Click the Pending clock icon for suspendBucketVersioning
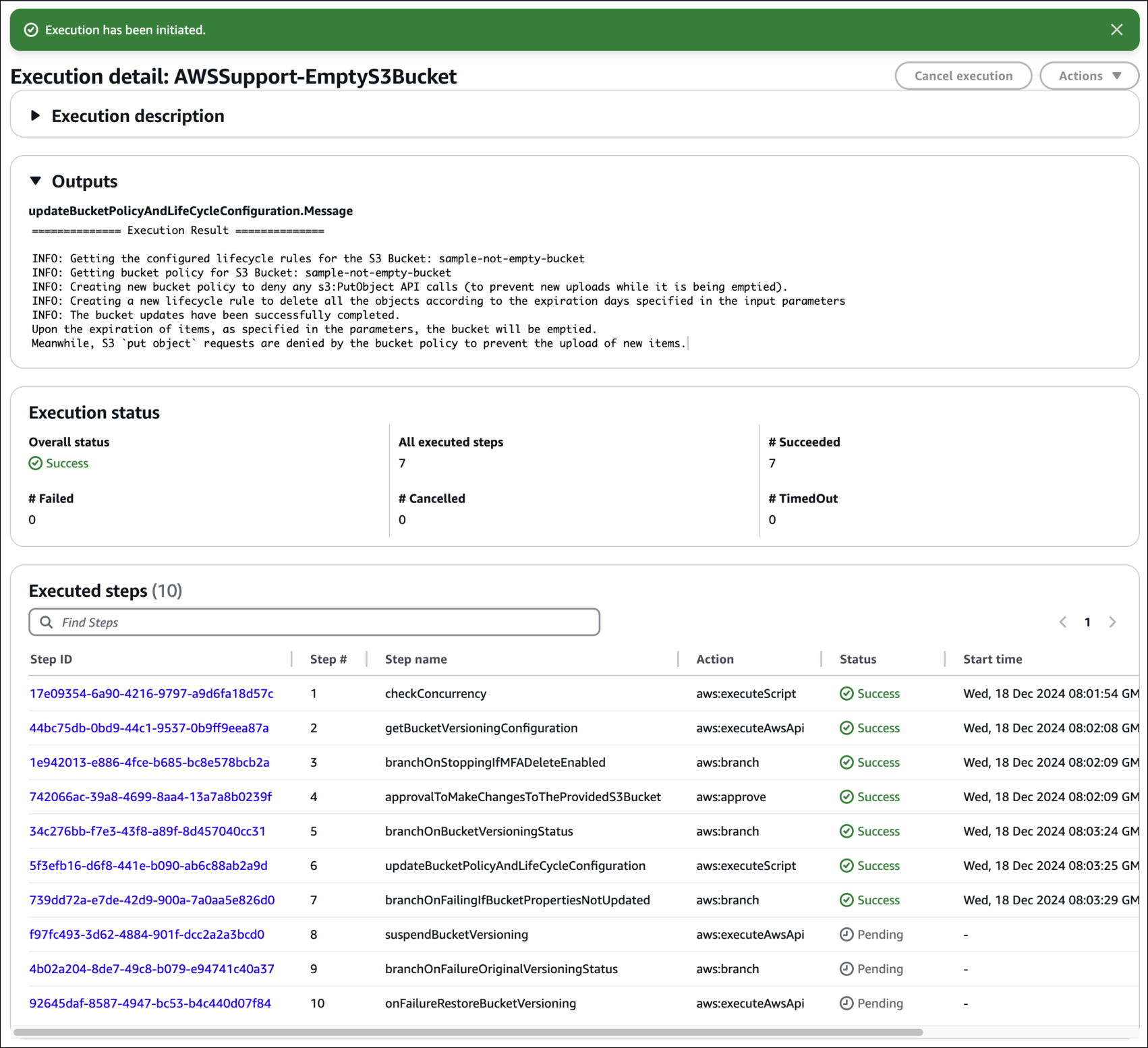 tap(846, 934)
